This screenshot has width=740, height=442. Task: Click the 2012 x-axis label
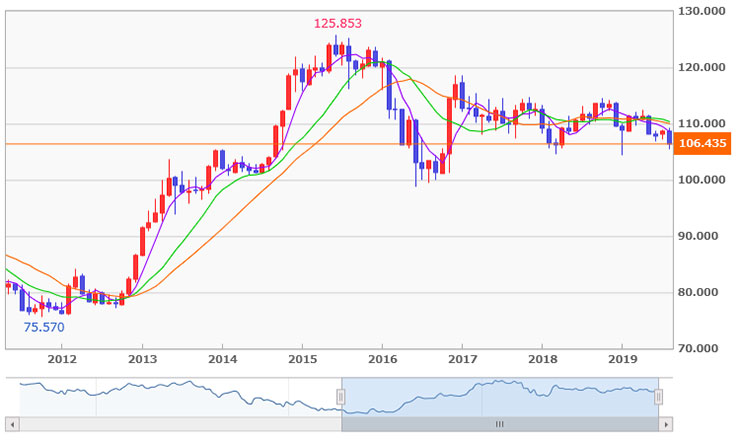click(x=62, y=359)
